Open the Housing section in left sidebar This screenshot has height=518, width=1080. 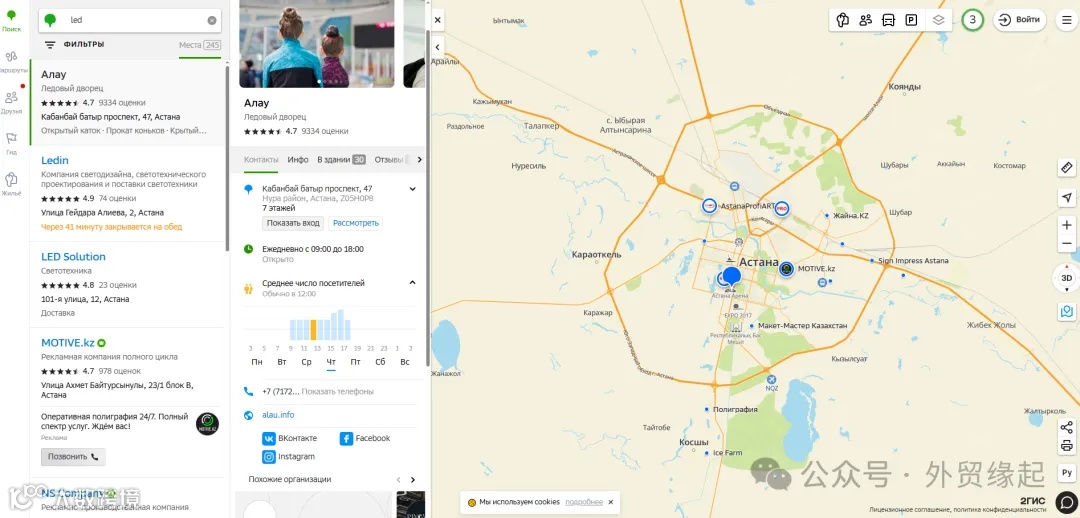click(11, 184)
